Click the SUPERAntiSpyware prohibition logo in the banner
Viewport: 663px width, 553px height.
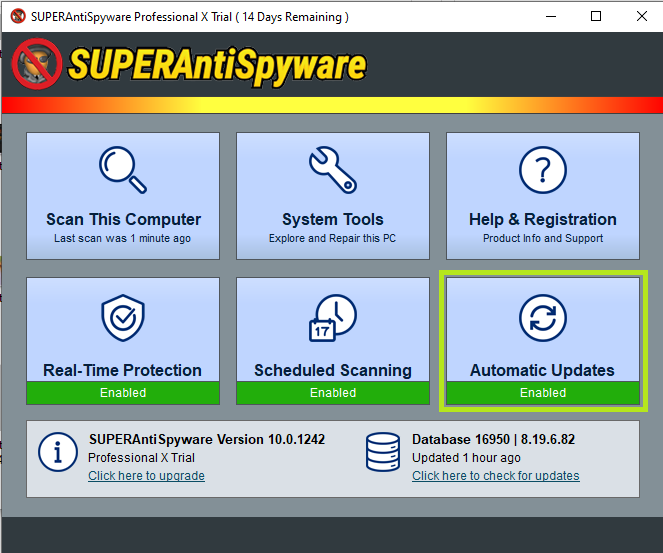[x=37, y=64]
